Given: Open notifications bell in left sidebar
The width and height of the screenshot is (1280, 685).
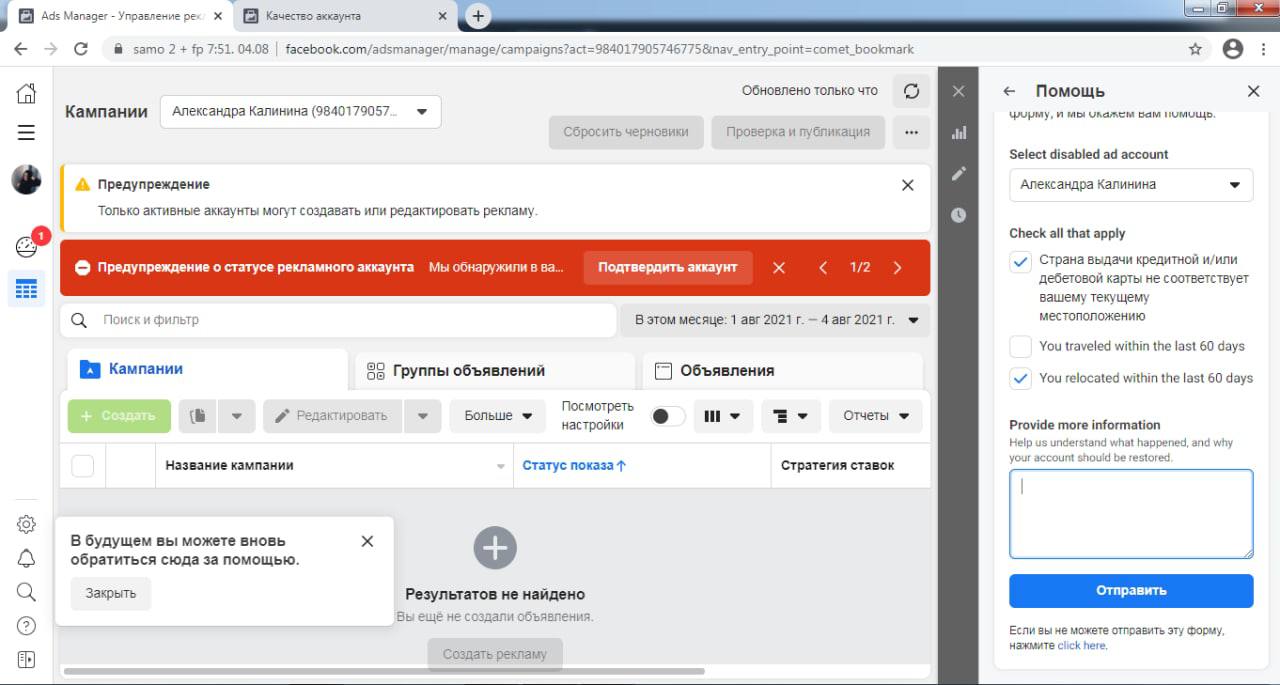Looking at the screenshot, I should click(x=26, y=558).
